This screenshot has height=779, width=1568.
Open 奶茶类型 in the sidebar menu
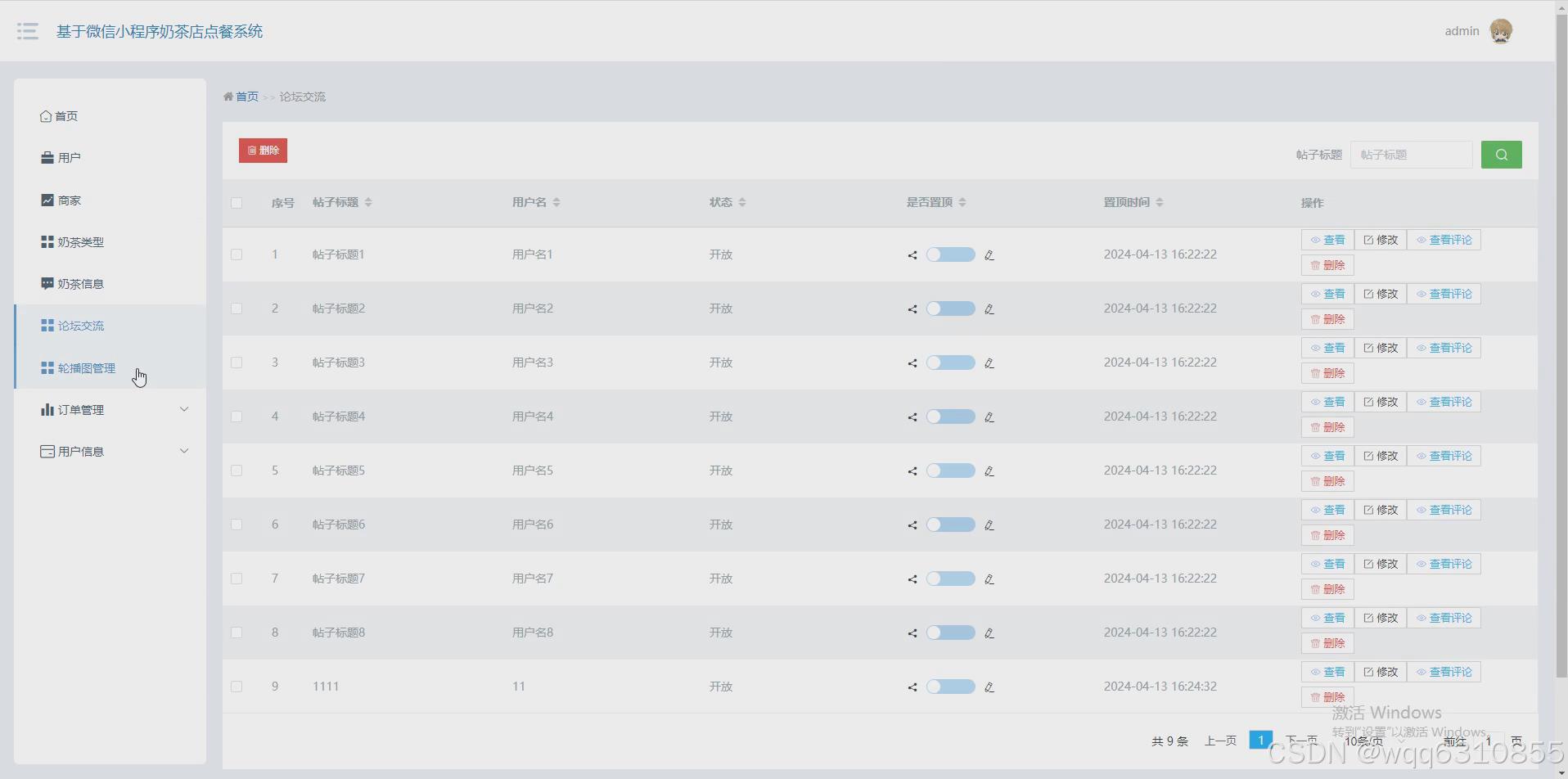[110, 242]
